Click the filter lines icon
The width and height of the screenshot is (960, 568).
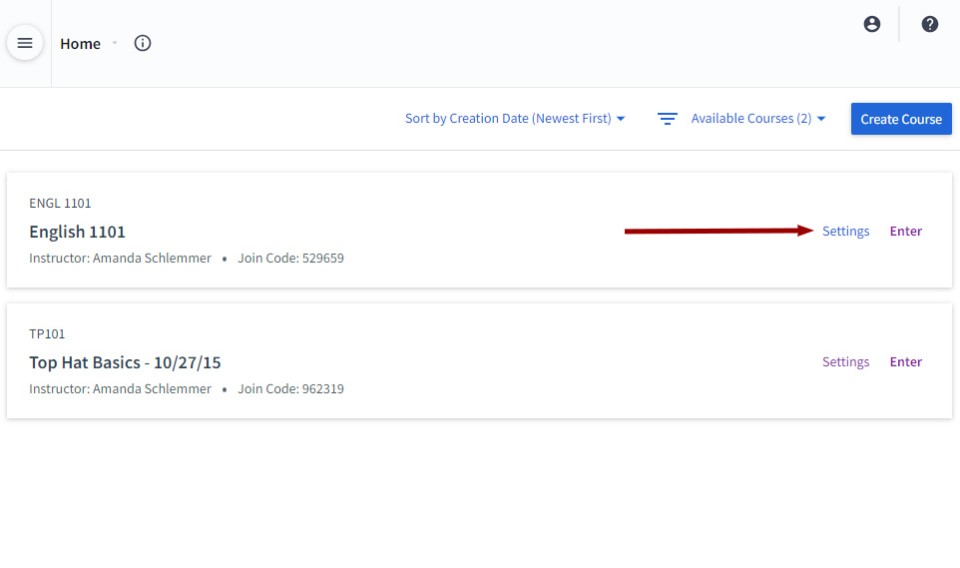pyautogui.click(x=667, y=119)
